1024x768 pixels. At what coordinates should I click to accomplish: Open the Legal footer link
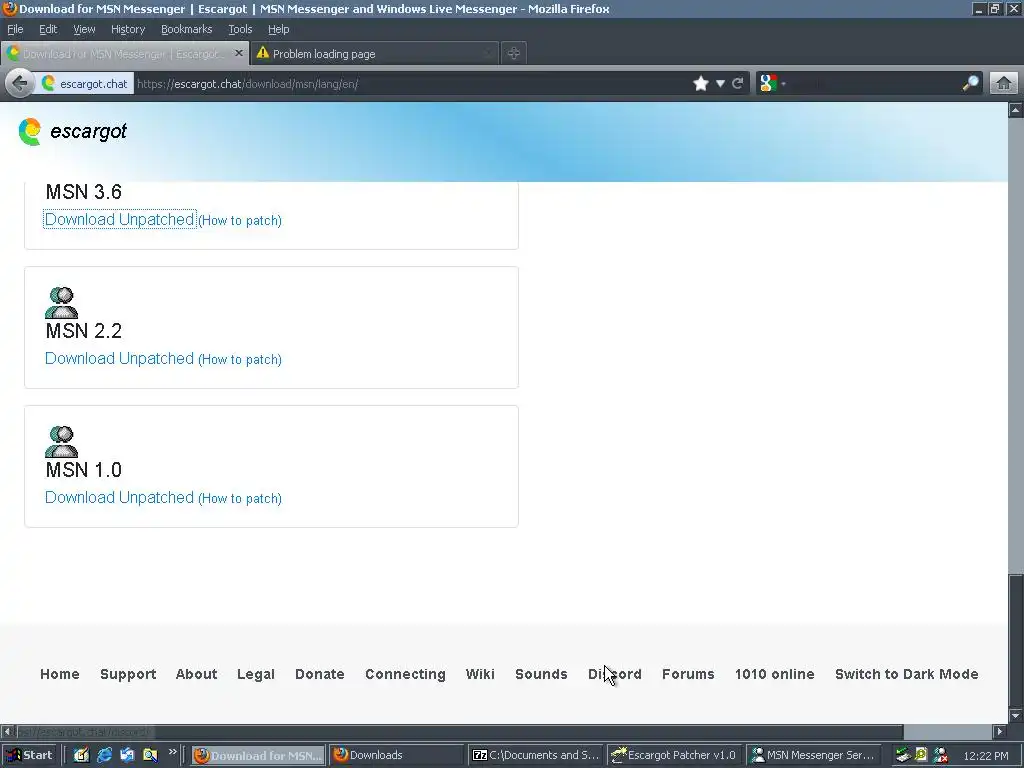point(256,674)
